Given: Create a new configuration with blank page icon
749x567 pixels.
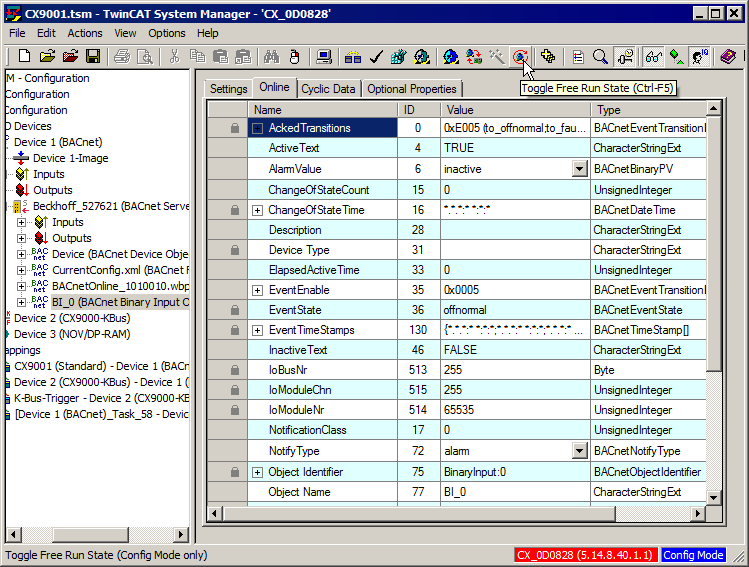Looking at the screenshot, I should [x=24, y=56].
